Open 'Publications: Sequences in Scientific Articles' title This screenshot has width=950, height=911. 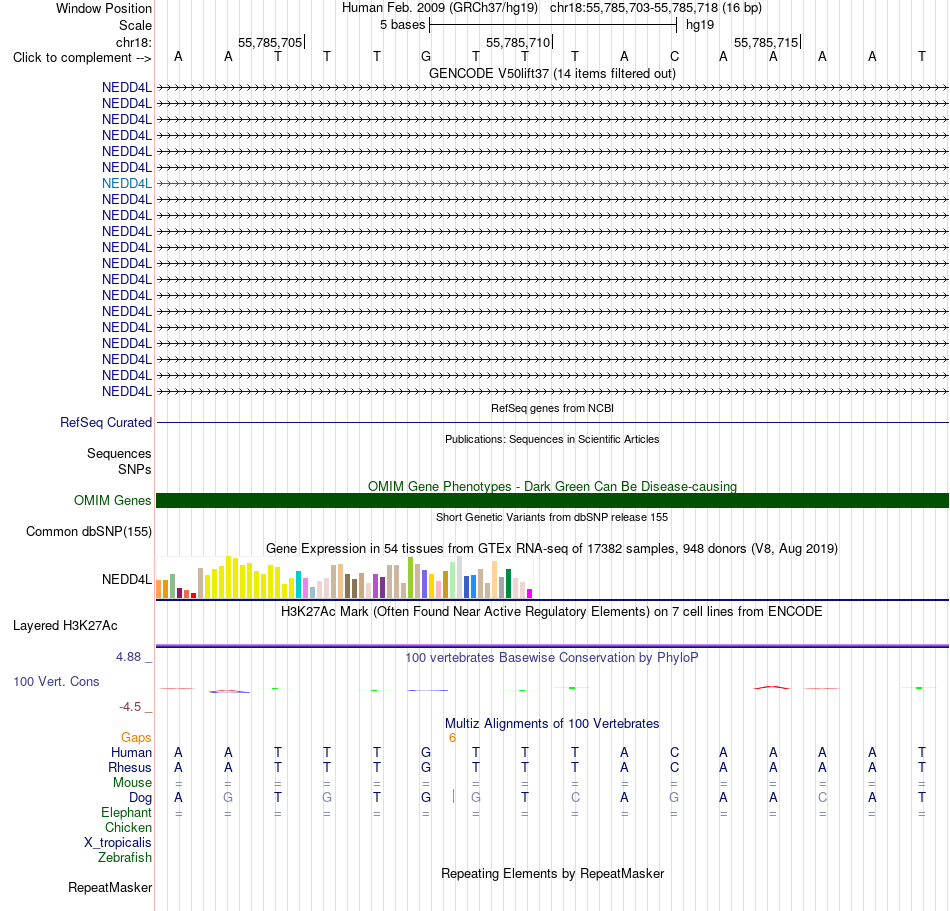[x=552, y=439]
